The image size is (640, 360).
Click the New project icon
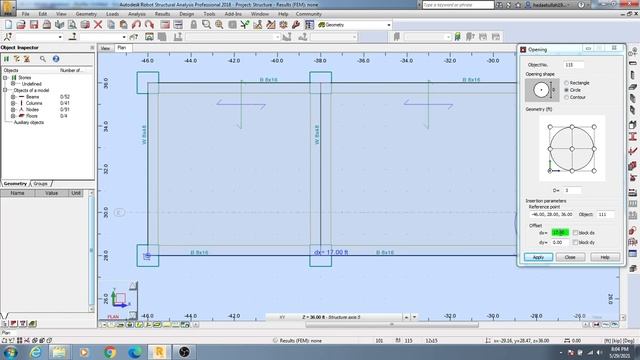point(8,25)
